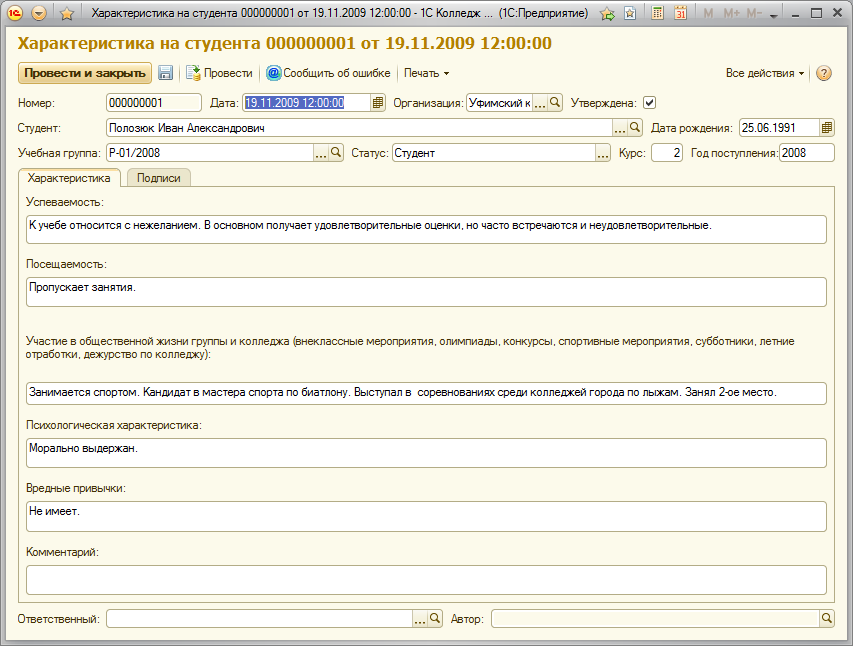
Task: Open the calculator icon in title bar
Action: pyautogui.click(x=657, y=13)
